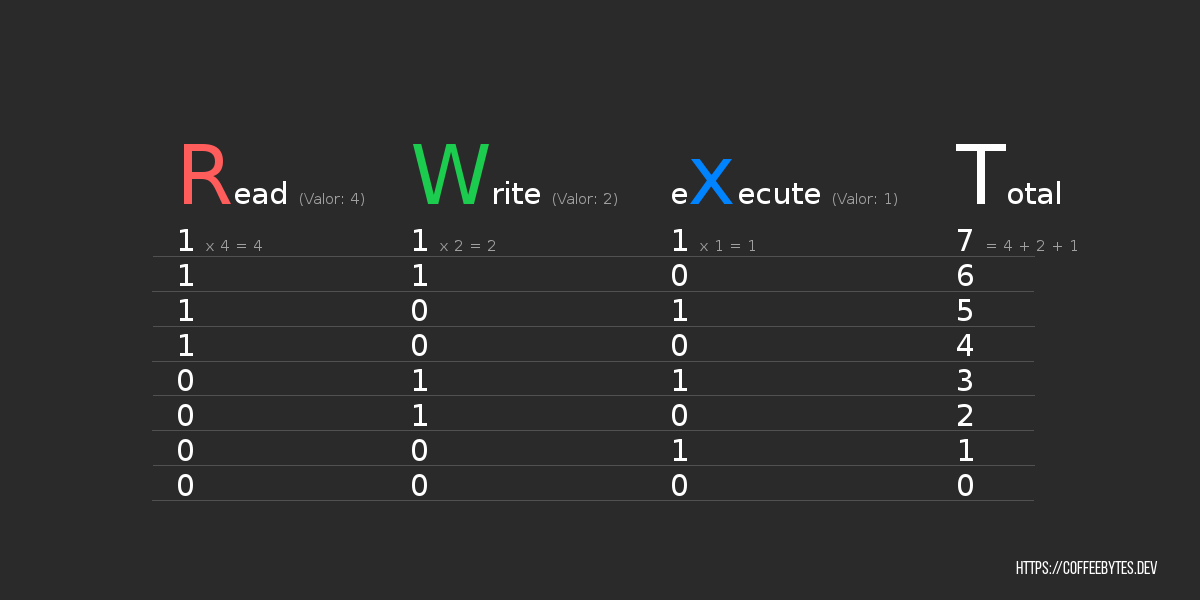Click the large blue X letter
Image resolution: width=1200 pixels, height=600 pixels.
pyautogui.click(x=711, y=184)
